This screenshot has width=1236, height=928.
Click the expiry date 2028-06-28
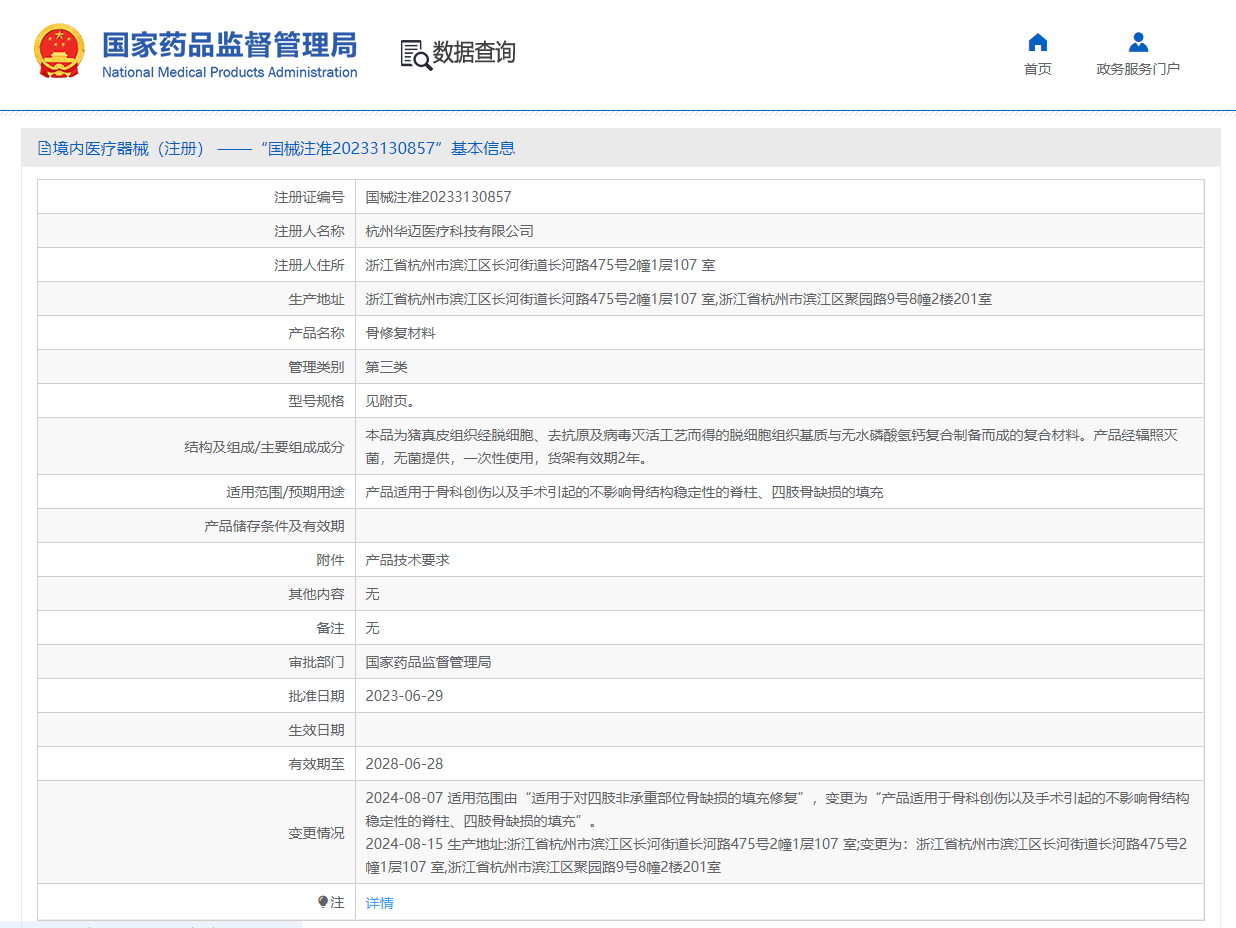(404, 764)
